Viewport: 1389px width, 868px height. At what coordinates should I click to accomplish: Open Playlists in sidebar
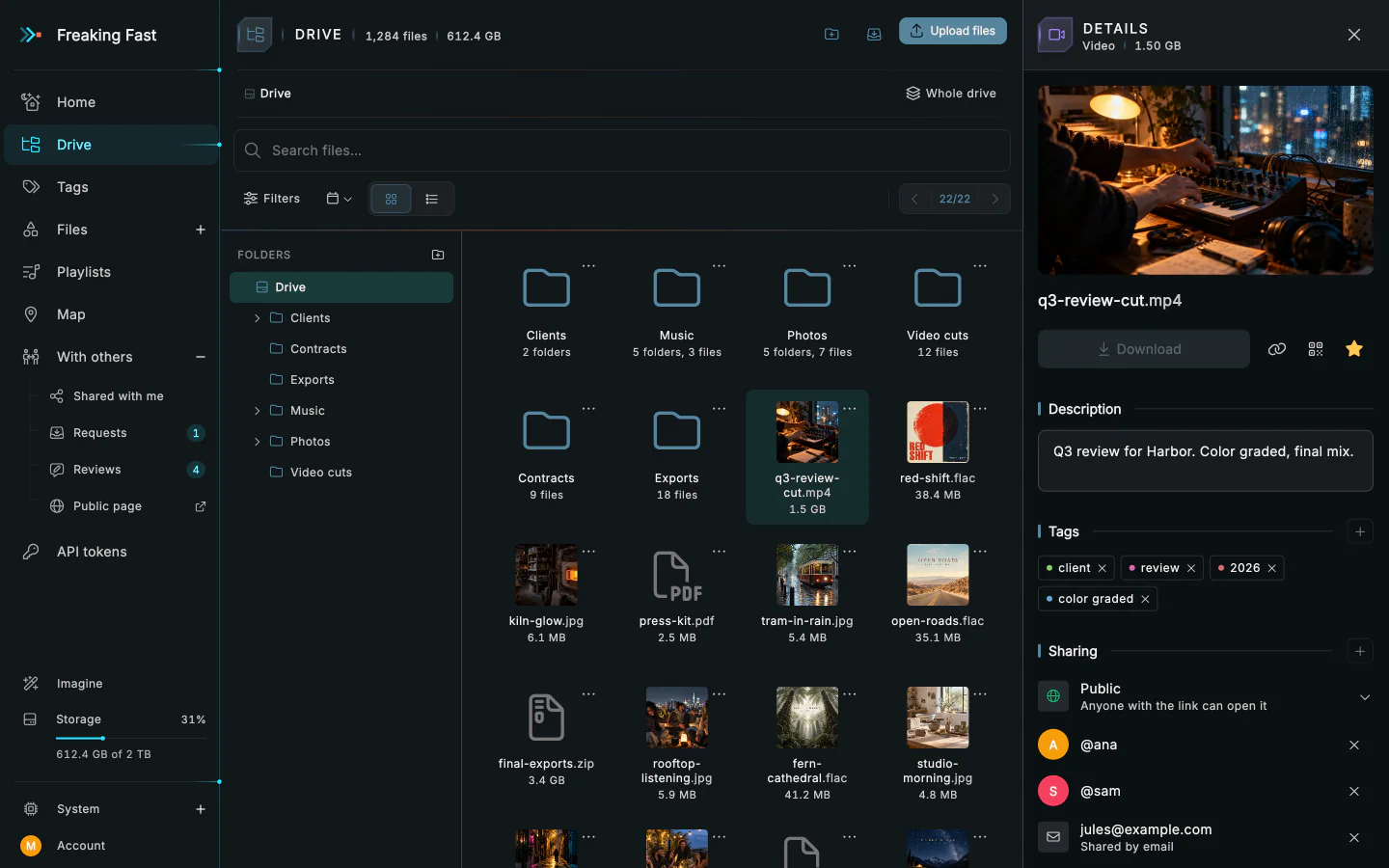tap(112, 272)
